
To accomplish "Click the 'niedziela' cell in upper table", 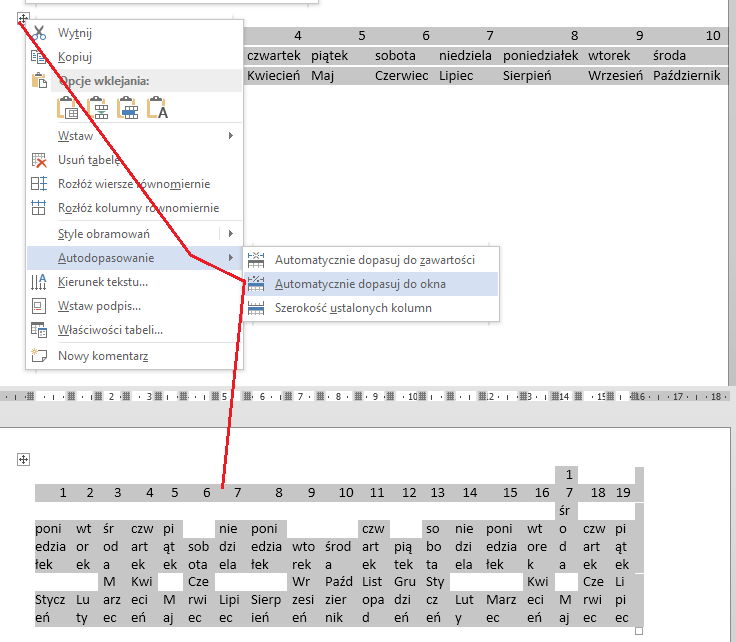I will click(x=465, y=55).
